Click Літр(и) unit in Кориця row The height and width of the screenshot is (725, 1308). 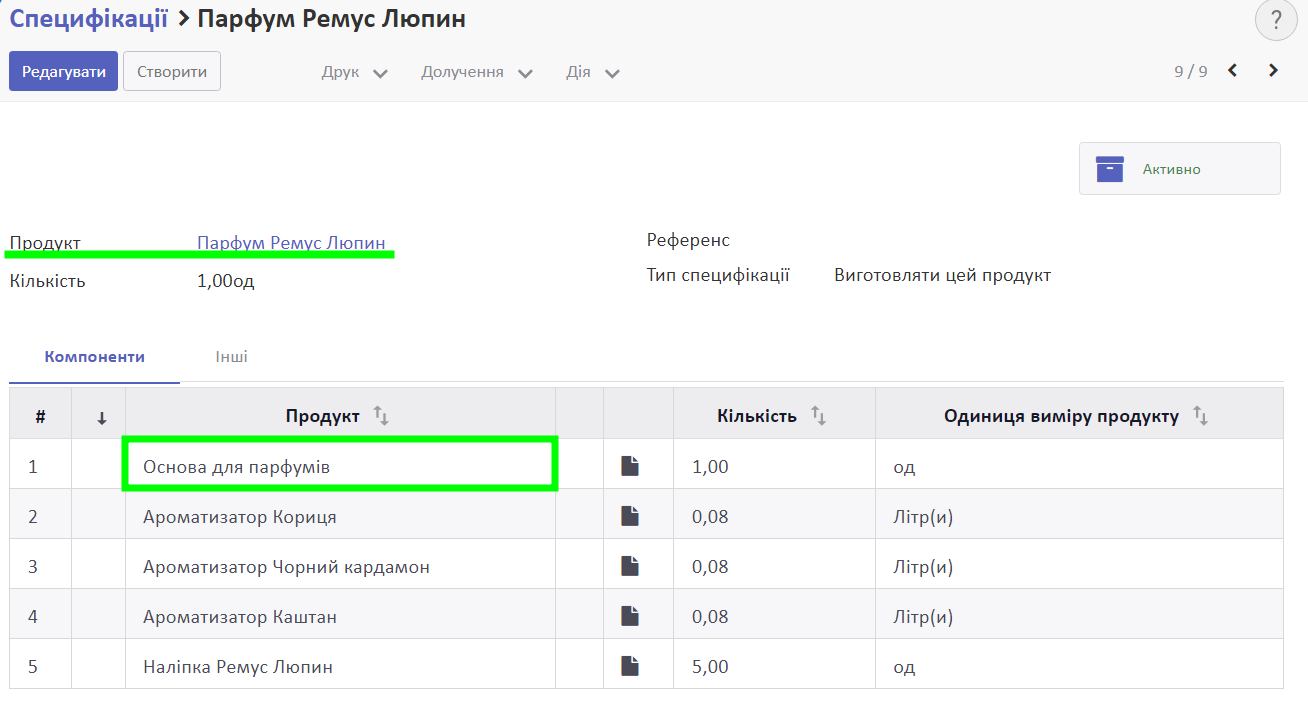(x=922, y=517)
